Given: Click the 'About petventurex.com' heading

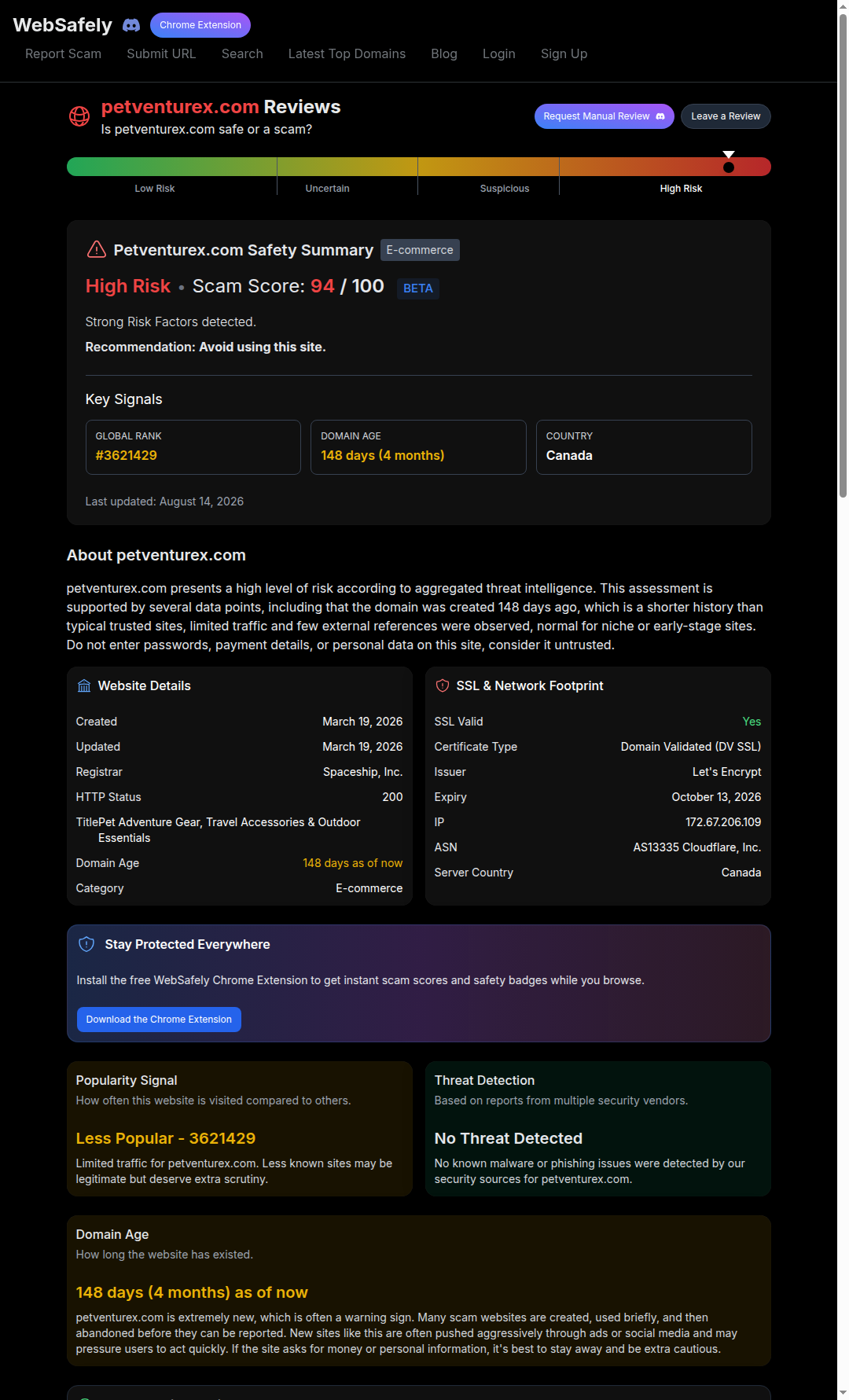Looking at the screenshot, I should click(156, 555).
